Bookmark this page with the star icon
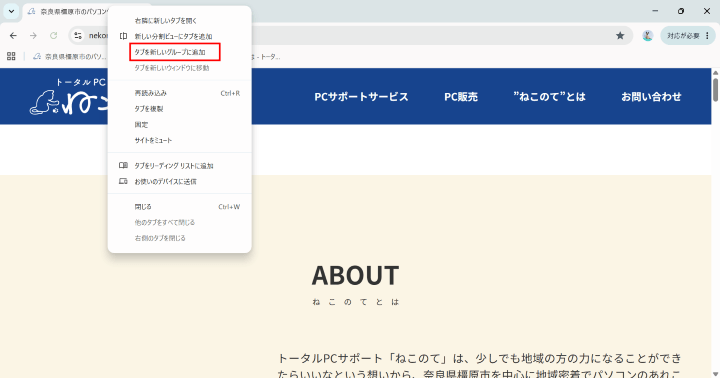This screenshot has width=720, height=378. point(620,35)
